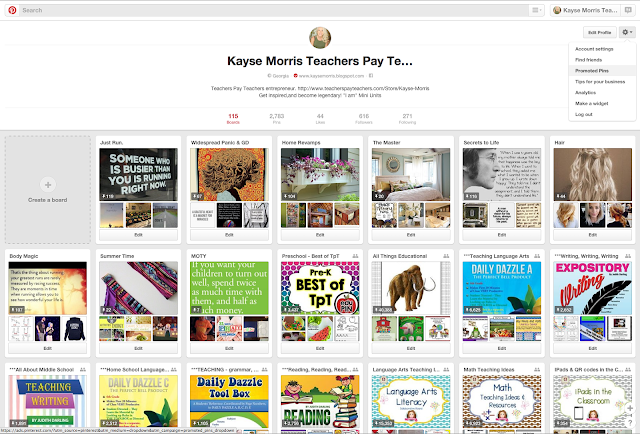Open the categories menu icon in search bar
This screenshot has height=434, width=640.
536,10
